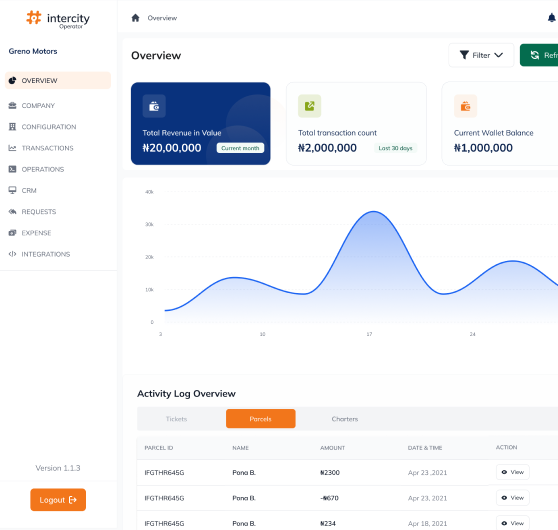Click the ₦2300 amount cell
The image size is (558, 530).
coord(330,472)
